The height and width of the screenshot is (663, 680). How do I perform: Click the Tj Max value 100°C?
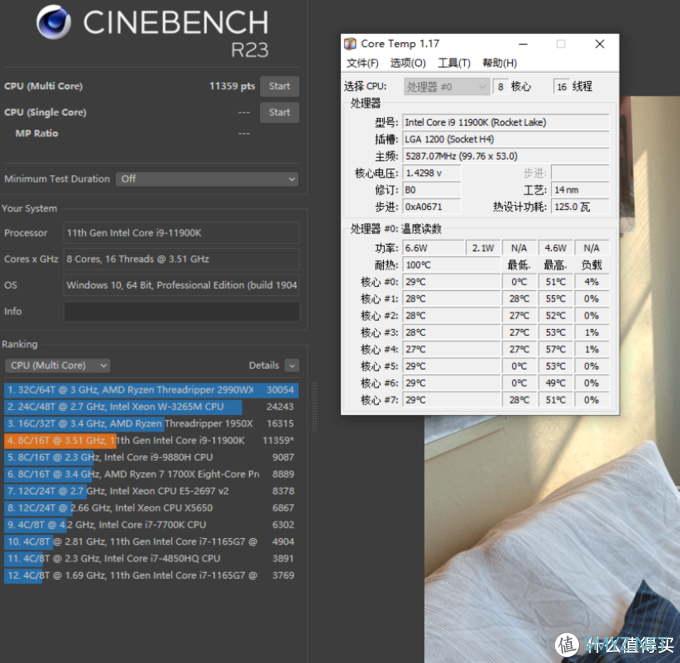coord(451,265)
